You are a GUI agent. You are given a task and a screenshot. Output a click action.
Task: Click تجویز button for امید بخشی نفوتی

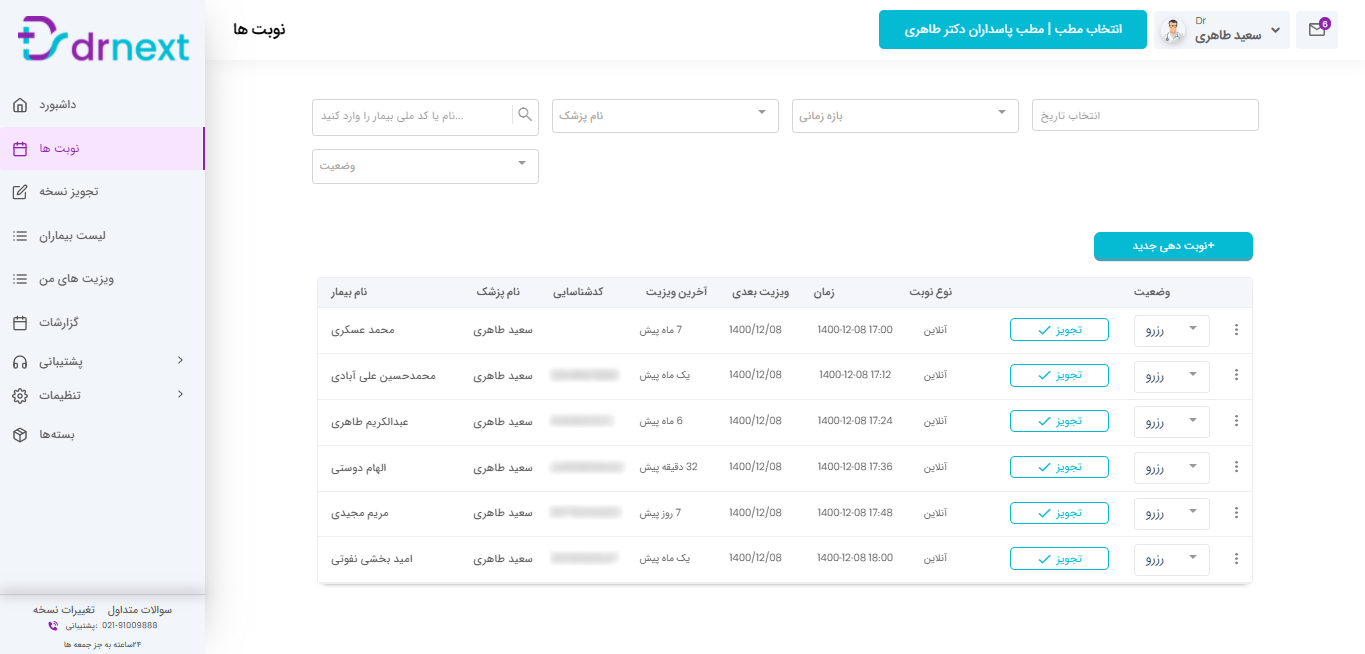tap(1059, 559)
